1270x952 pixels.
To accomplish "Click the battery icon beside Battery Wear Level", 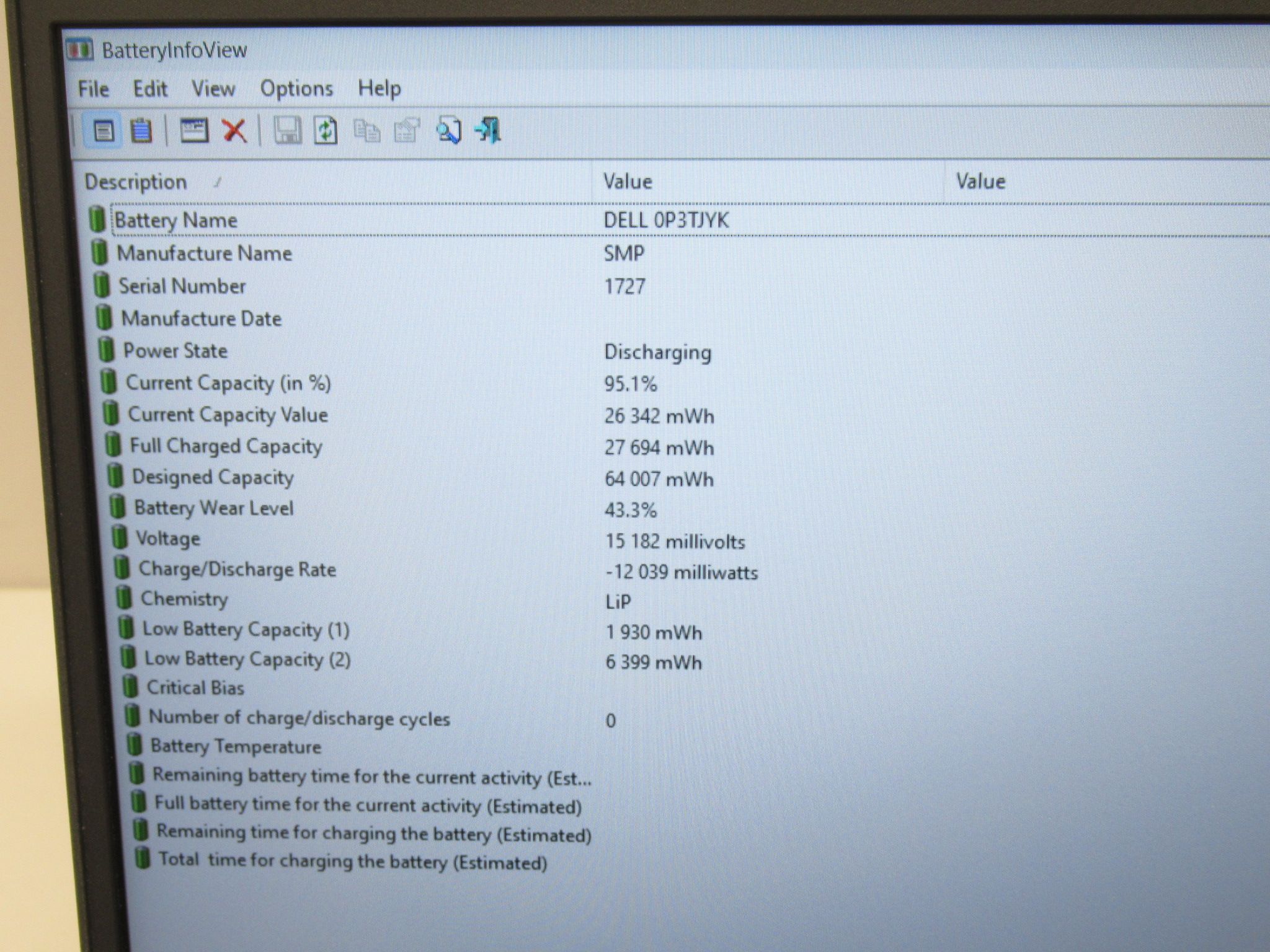I will click(x=117, y=507).
